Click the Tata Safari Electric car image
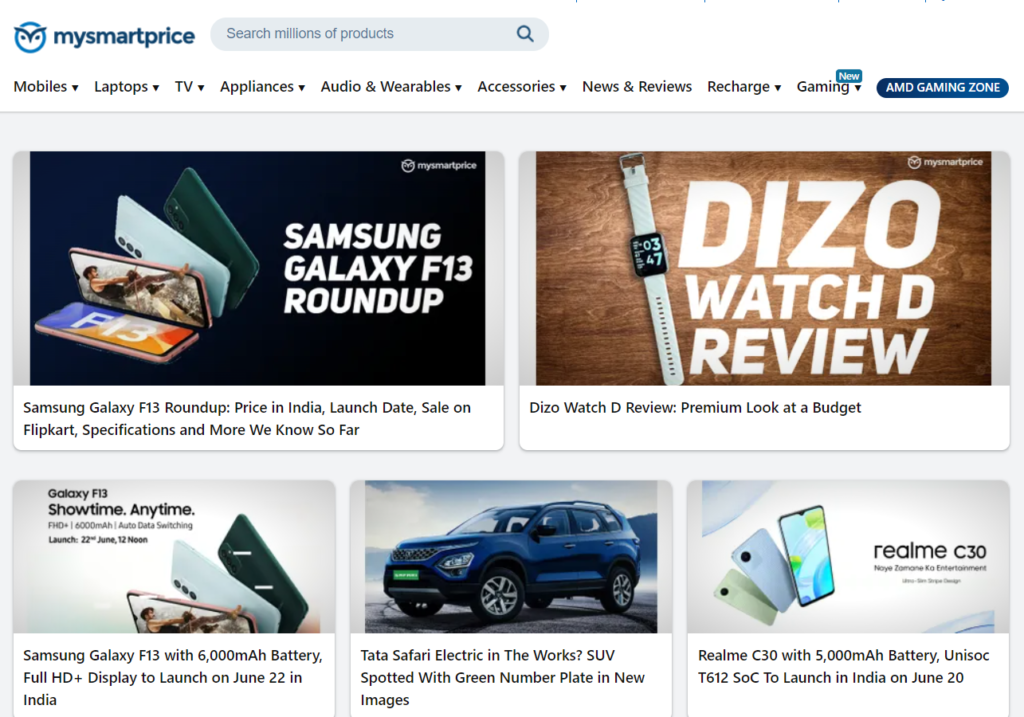 pyautogui.click(x=511, y=556)
